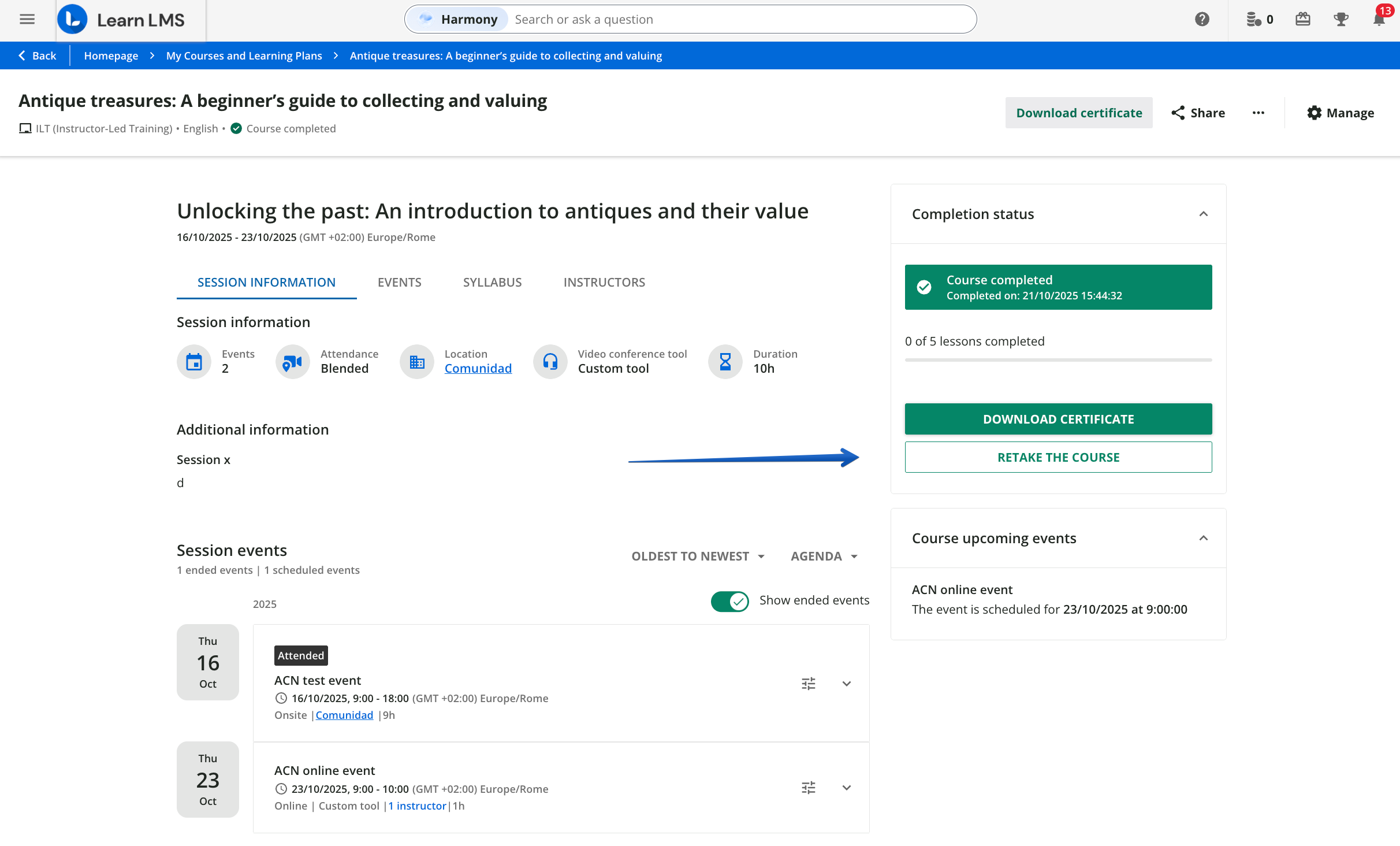The height and width of the screenshot is (846, 1400).
Task: Open ACN test event settings sliders icon
Action: [808, 684]
